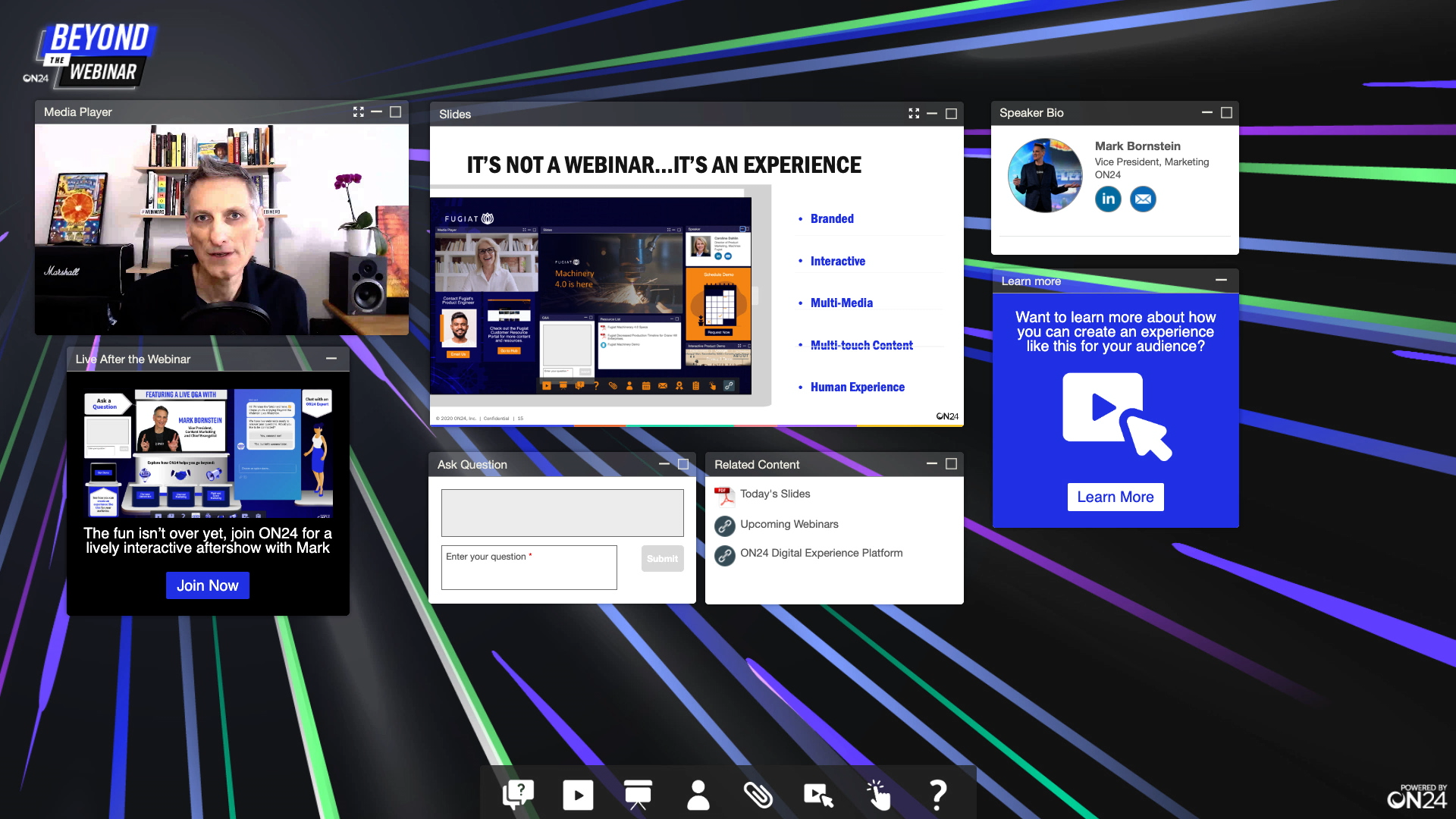Click the link icon beside Upcoming Webinars

pyautogui.click(x=725, y=526)
